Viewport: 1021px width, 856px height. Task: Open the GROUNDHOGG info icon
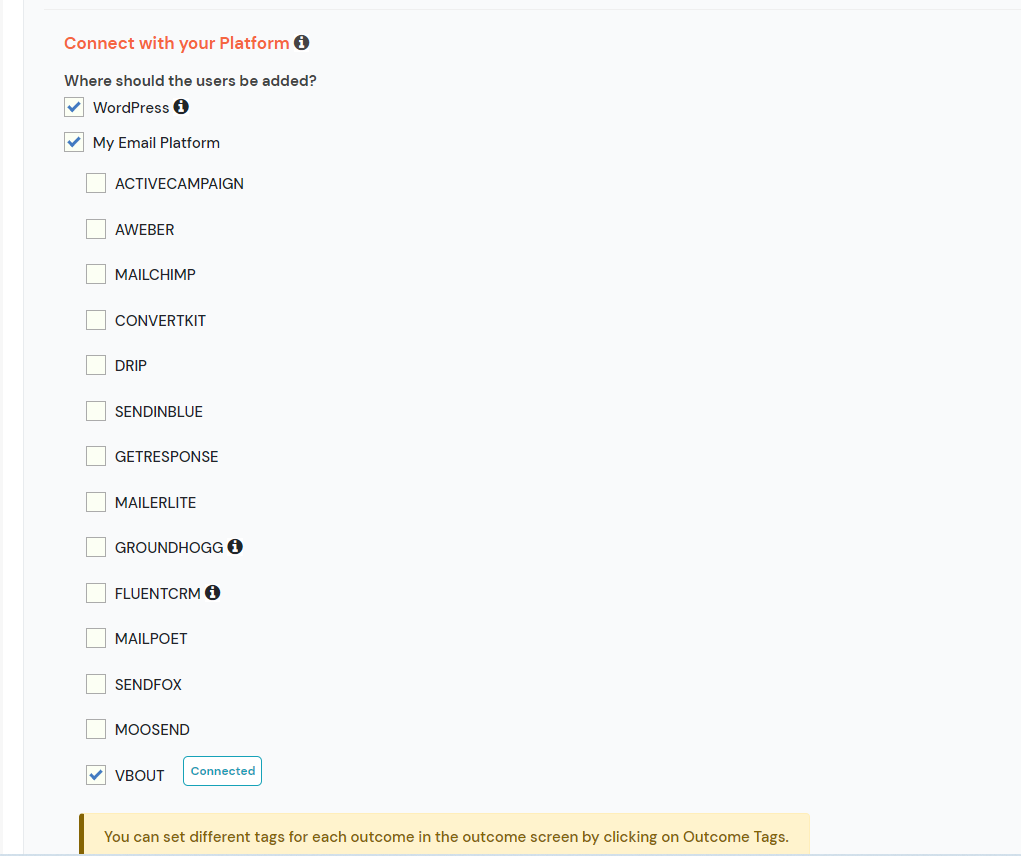tap(235, 546)
